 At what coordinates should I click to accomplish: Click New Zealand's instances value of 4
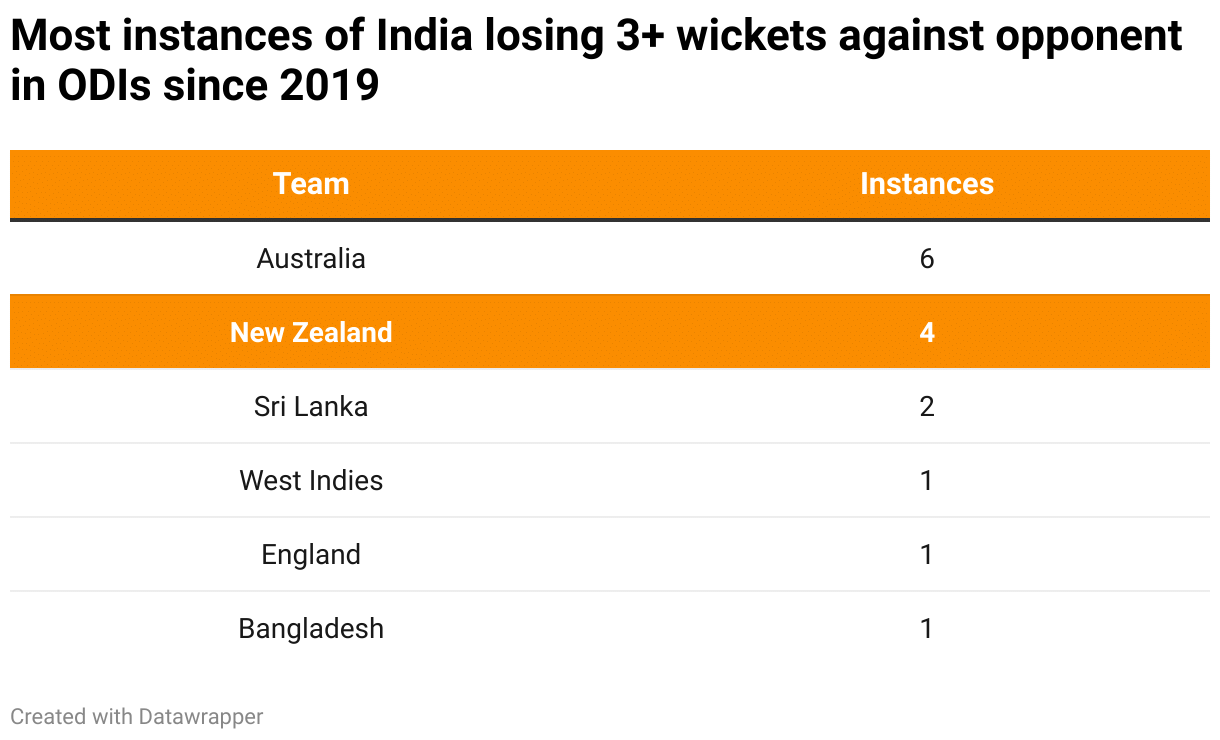point(926,333)
